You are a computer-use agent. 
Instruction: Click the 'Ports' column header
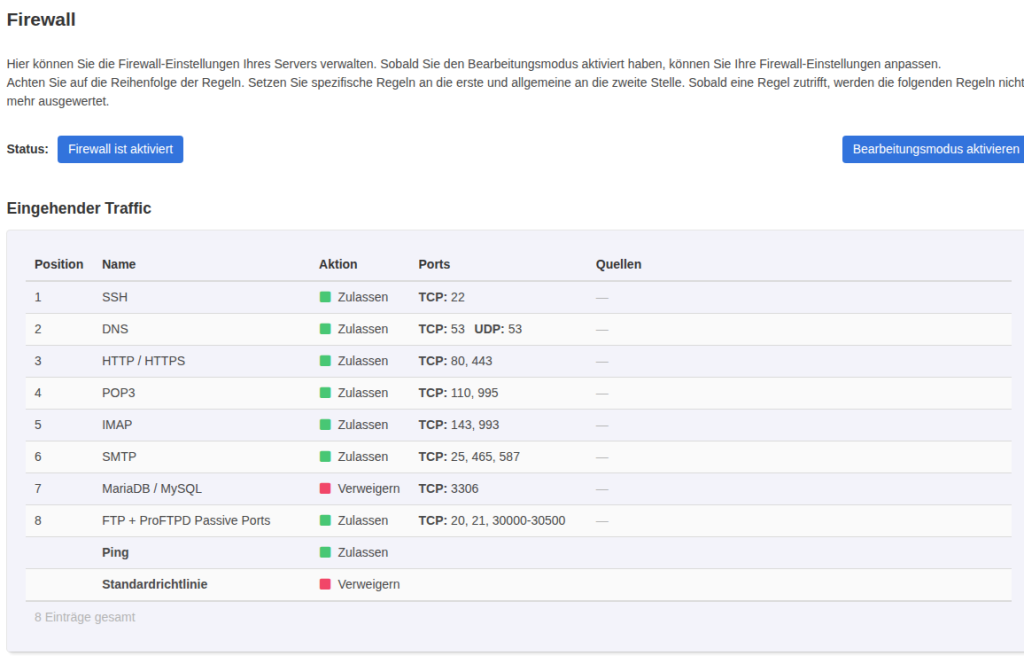tap(434, 264)
